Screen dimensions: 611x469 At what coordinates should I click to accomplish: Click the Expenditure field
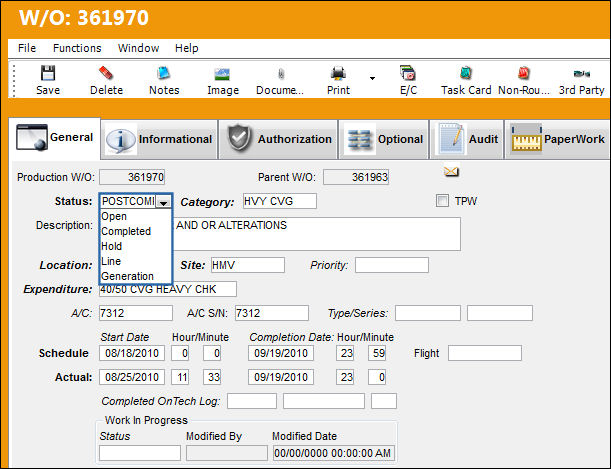point(168,289)
